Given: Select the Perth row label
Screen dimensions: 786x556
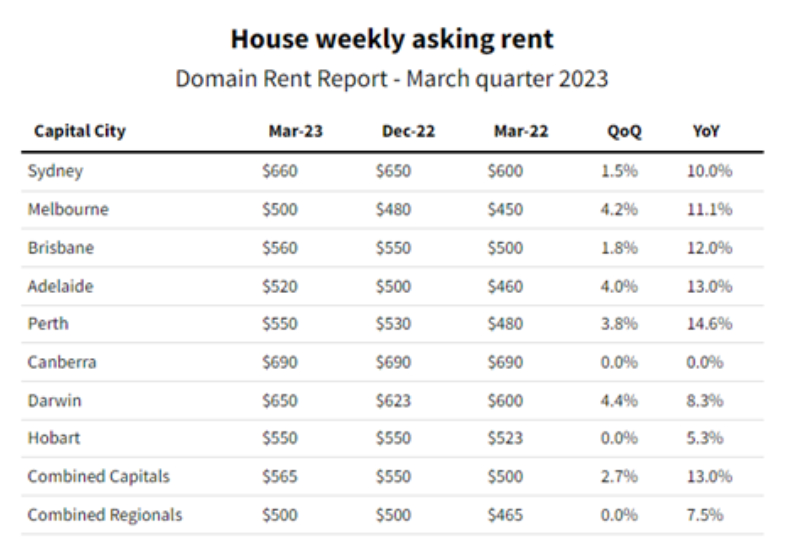Looking at the screenshot, I should click(49, 324).
